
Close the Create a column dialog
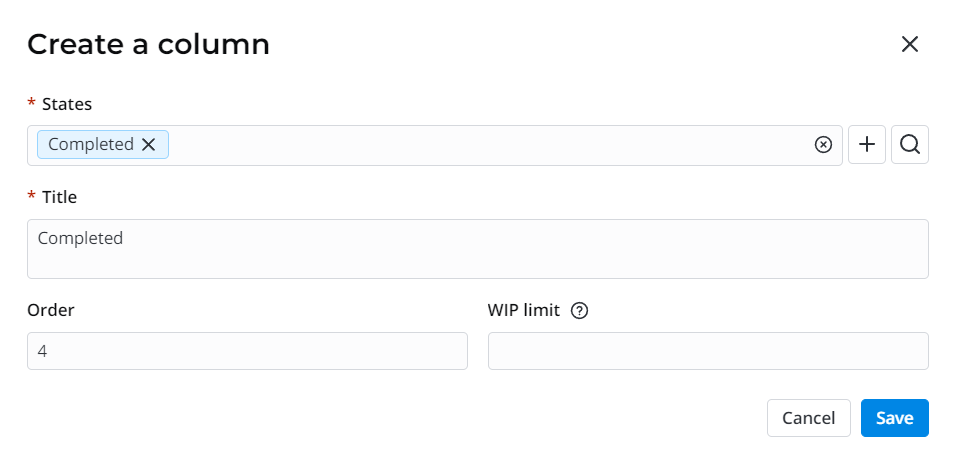point(909,44)
